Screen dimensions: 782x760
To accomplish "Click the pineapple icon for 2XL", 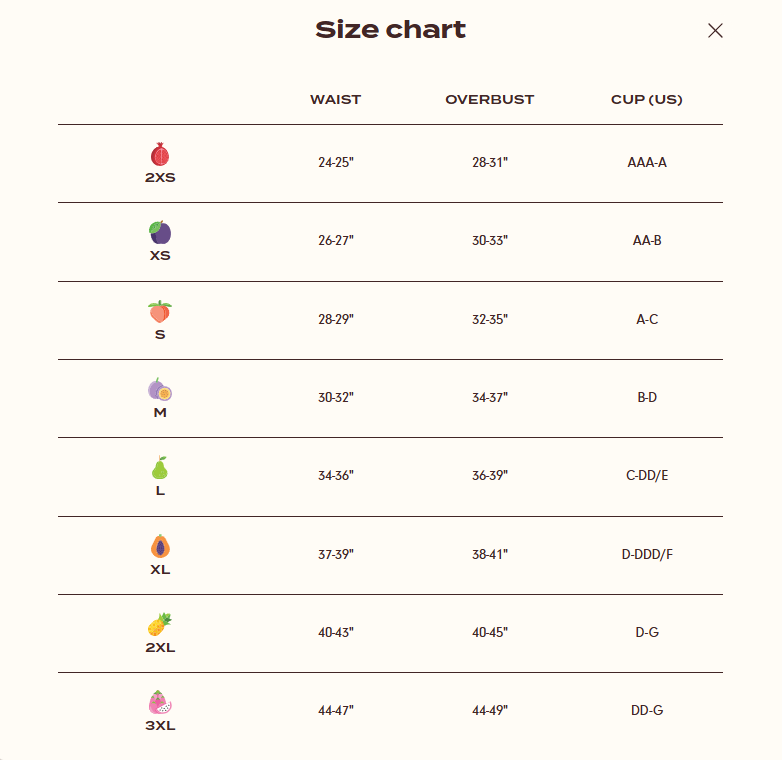I will (160, 624).
